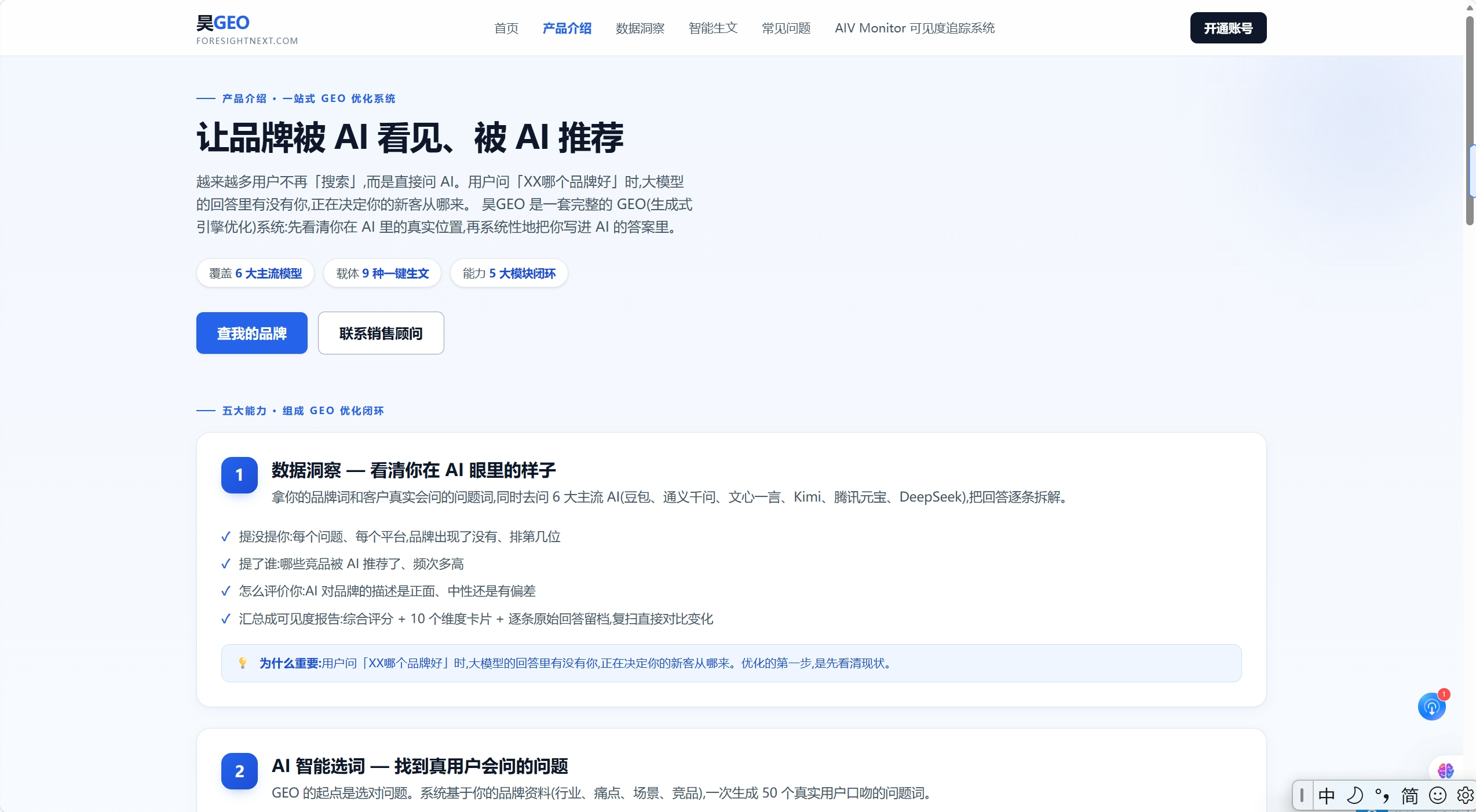Toggle the punctuation mode in IME bar
This screenshot has height=812, width=1476.
[x=1382, y=795]
